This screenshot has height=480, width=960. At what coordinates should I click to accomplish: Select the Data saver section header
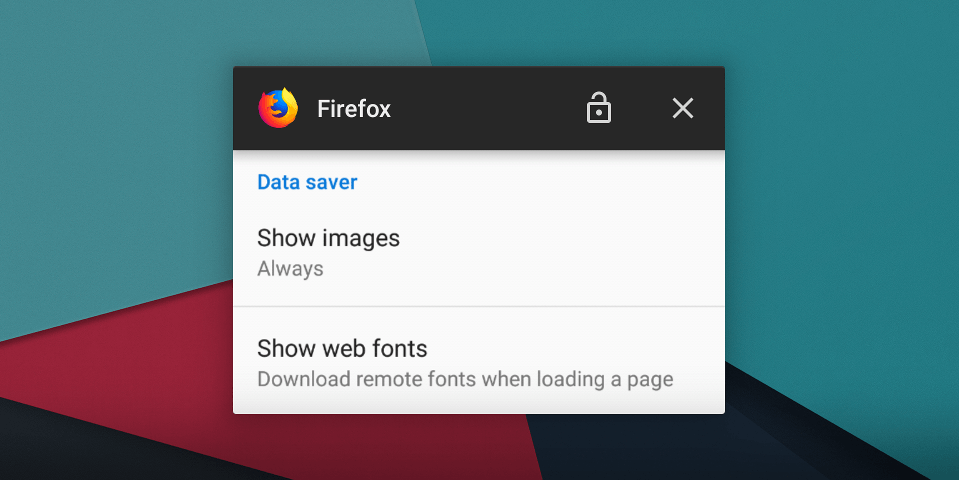click(x=307, y=182)
